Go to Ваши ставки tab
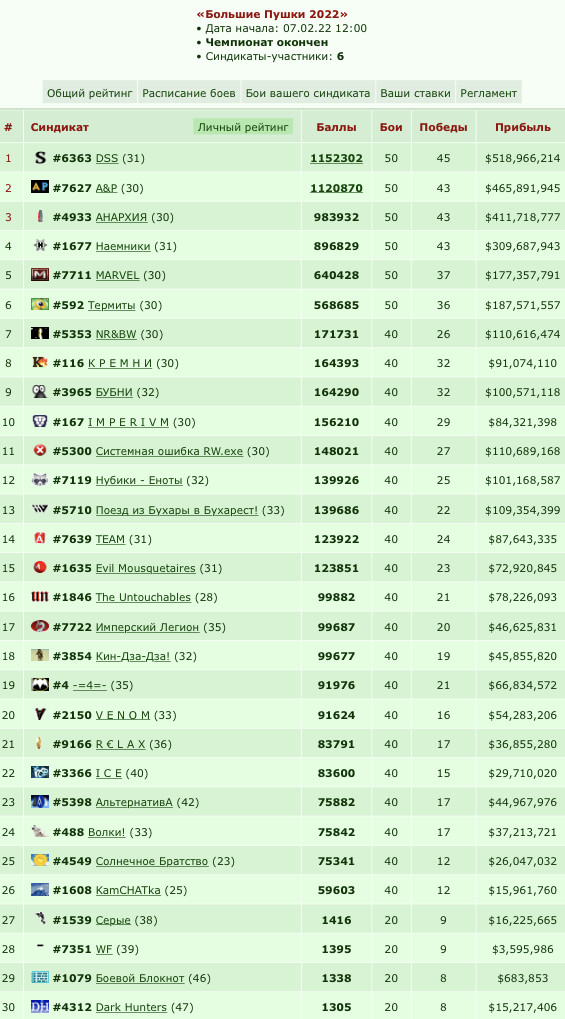Viewport: 565px width, 1019px height. [x=415, y=93]
